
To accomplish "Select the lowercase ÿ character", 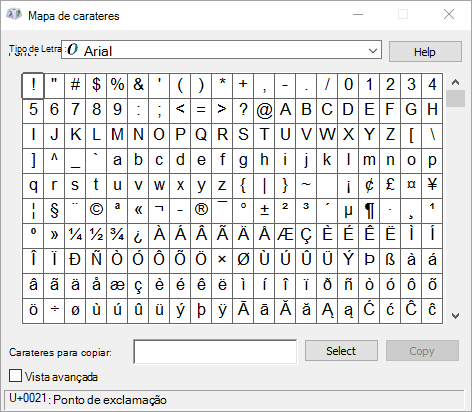I will (x=222, y=311).
